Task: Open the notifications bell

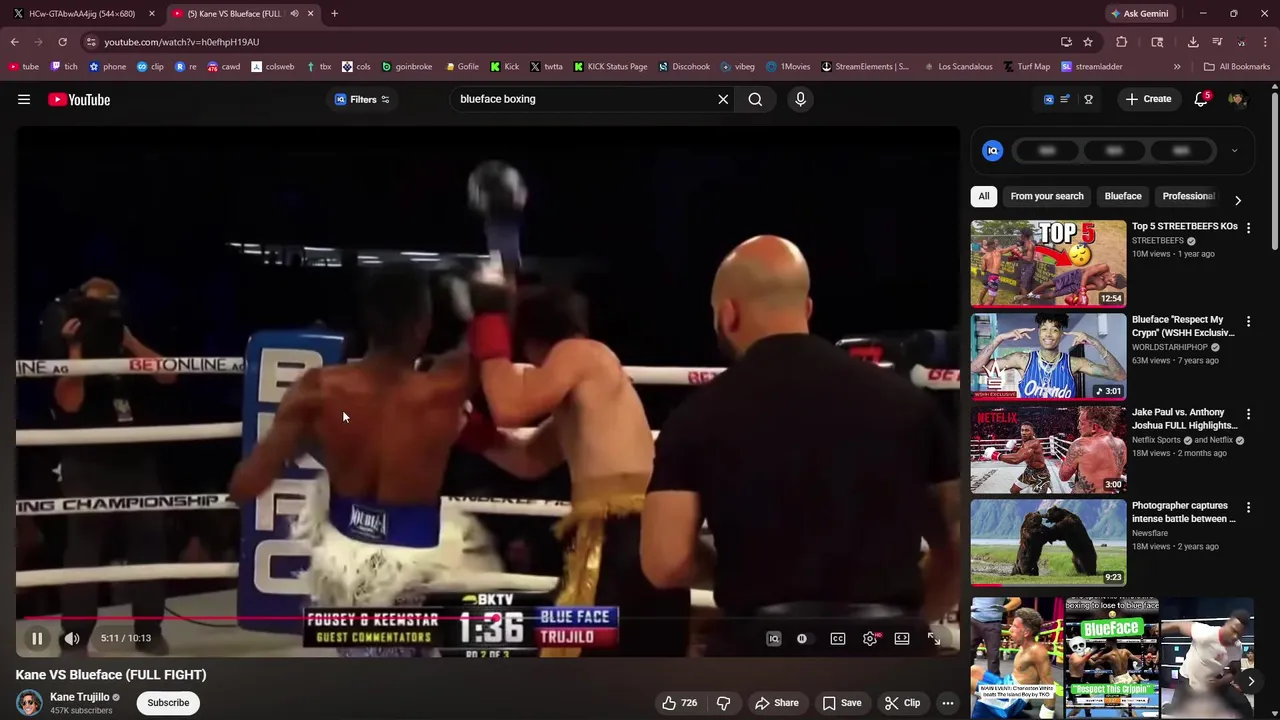Action: tap(1201, 99)
